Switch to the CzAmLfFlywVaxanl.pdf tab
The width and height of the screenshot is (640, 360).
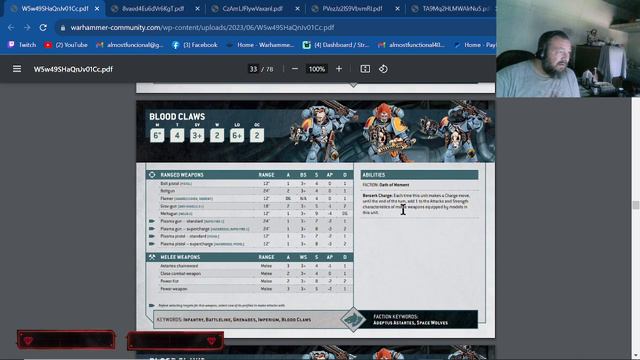[252, 8]
